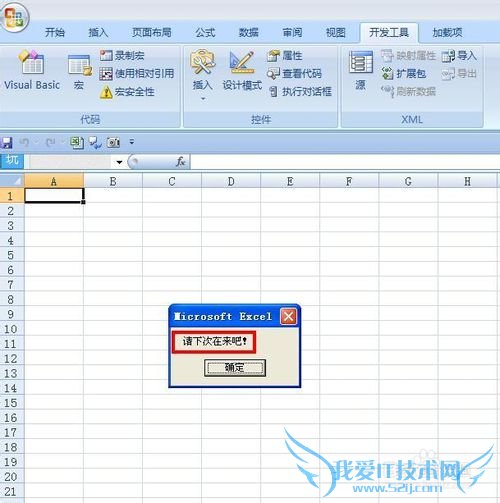Click the fx insert function button
Viewport: 500px width, 503px height.
180,162
